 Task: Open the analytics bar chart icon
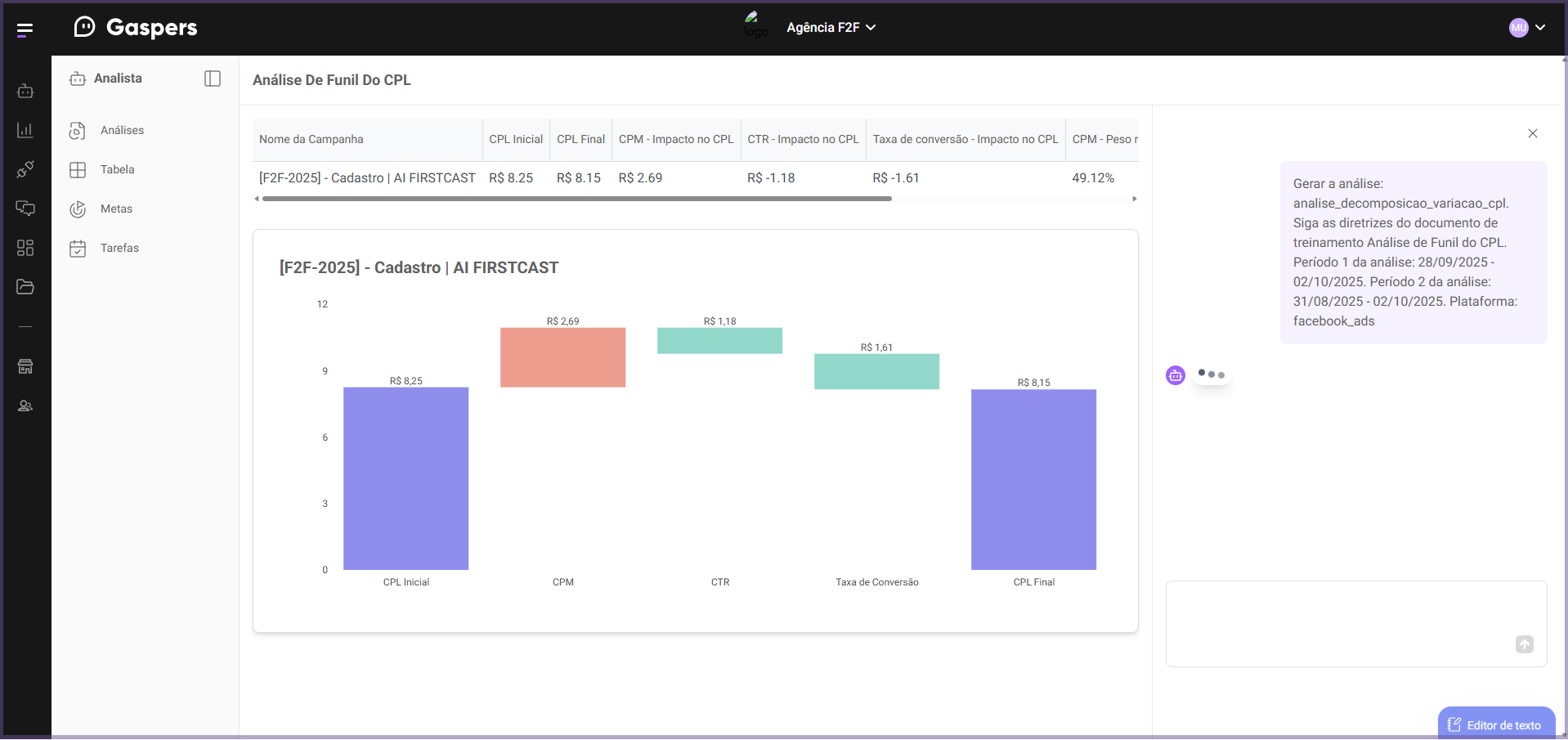pyautogui.click(x=25, y=130)
